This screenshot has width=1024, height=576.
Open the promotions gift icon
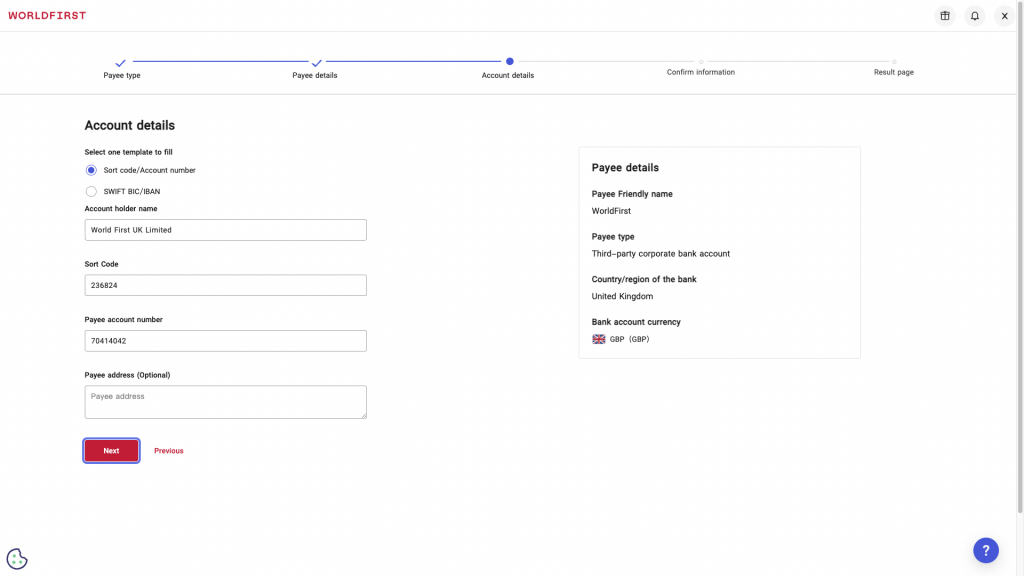pyautogui.click(x=944, y=15)
